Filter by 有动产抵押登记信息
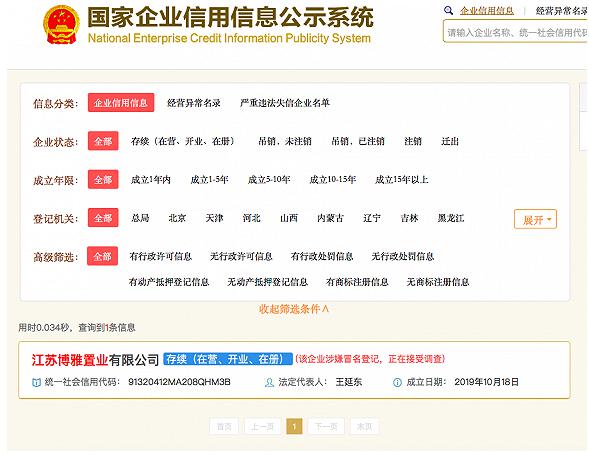 click(169, 282)
